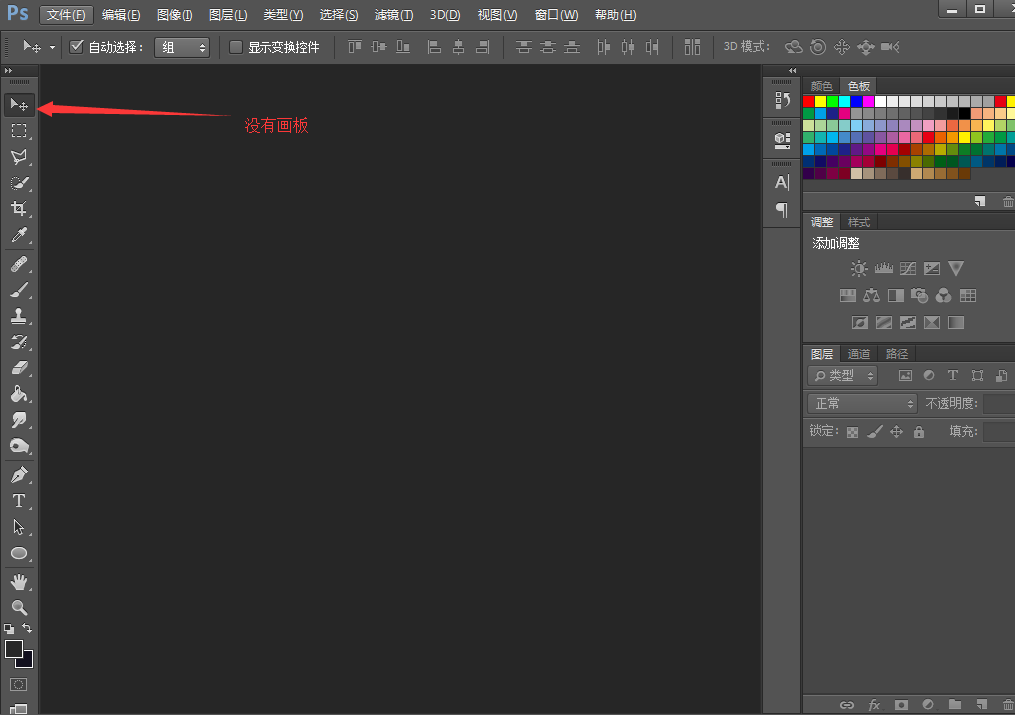1015x715 pixels.
Task: Pick the Crop tool
Action: [19, 209]
